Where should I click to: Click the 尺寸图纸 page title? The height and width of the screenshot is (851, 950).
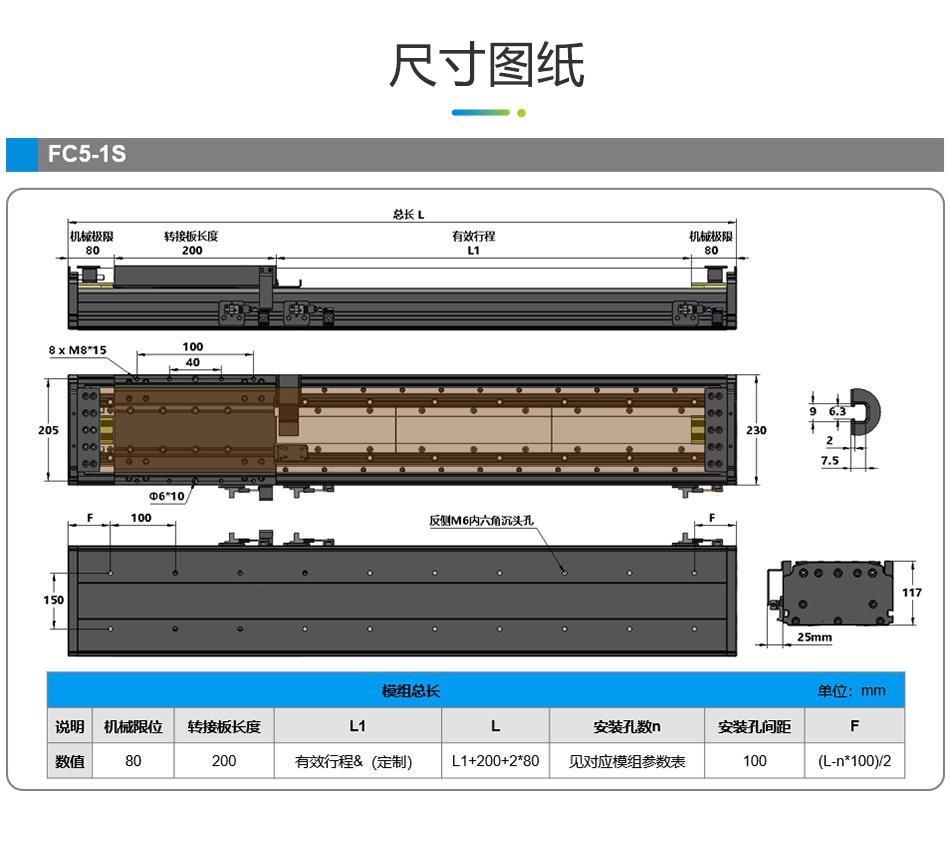pyautogui.click(x=486, y=66)
